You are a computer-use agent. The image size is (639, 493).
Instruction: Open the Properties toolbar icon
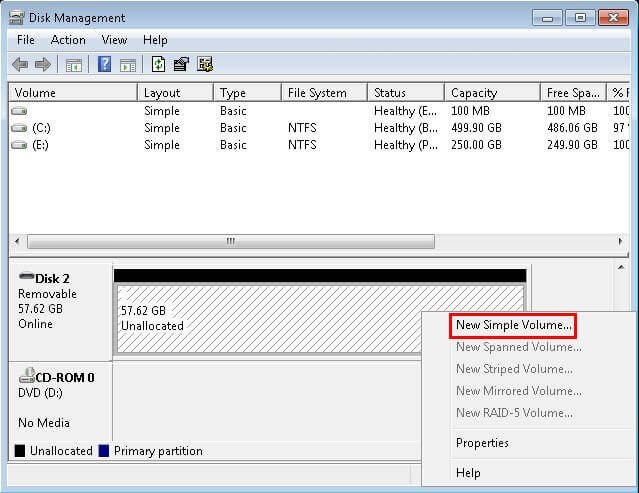coord(181,64)
